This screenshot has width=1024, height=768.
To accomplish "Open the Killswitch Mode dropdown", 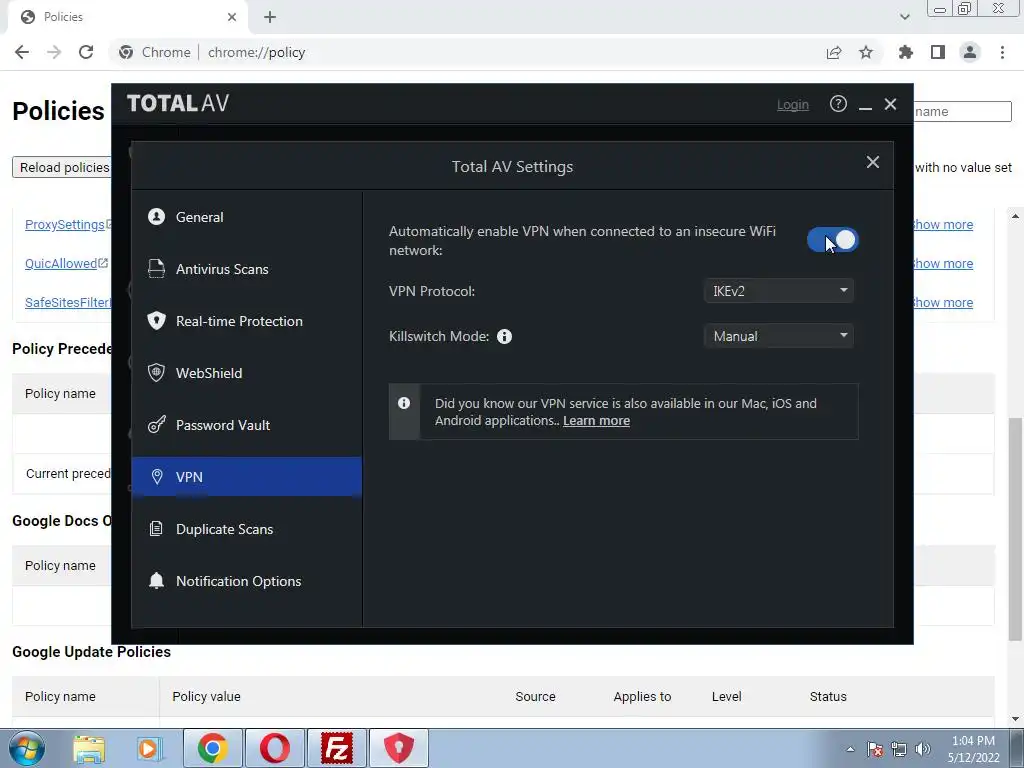I will pos(778,336).
